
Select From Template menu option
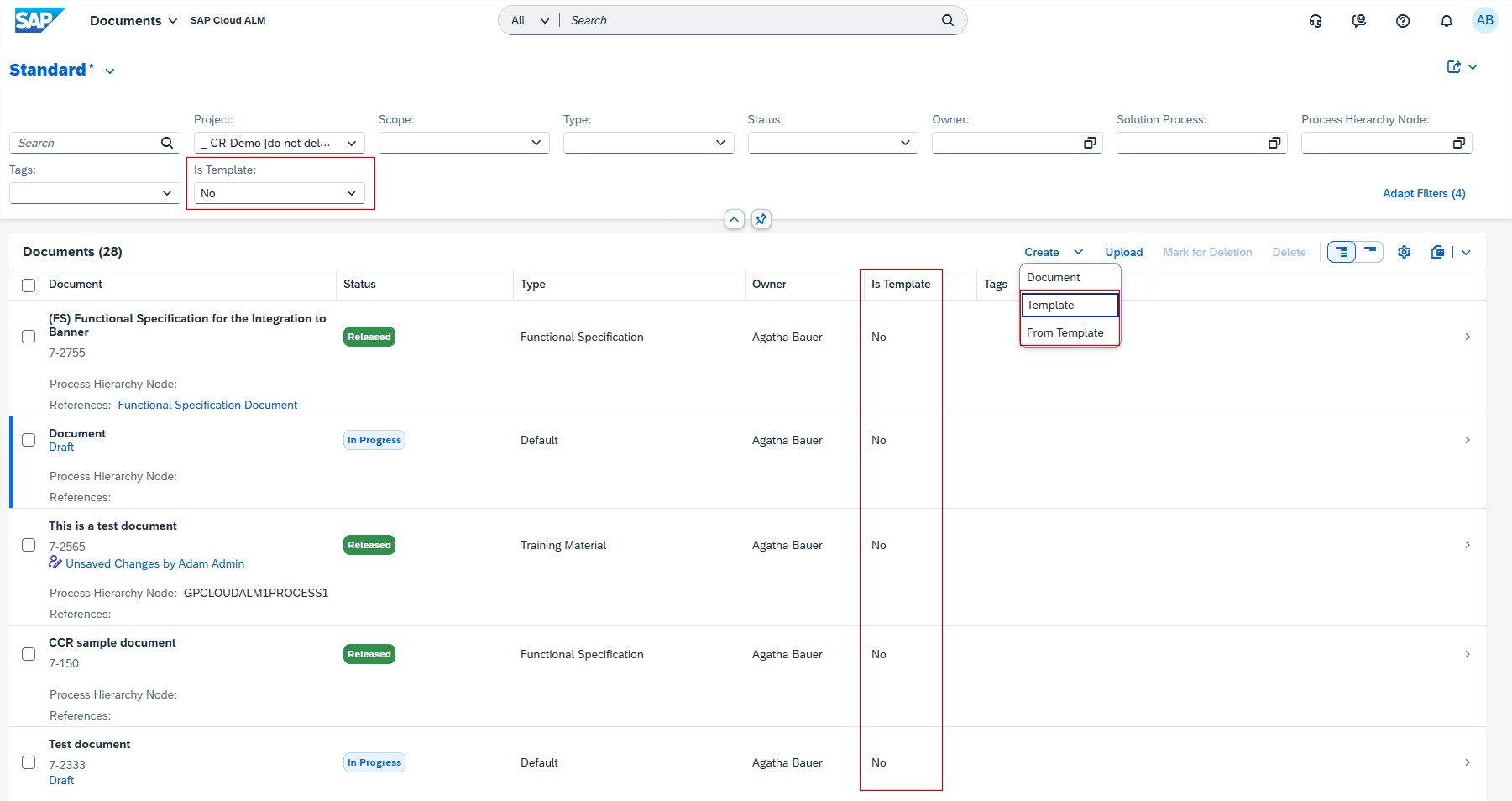point(1065,332)
